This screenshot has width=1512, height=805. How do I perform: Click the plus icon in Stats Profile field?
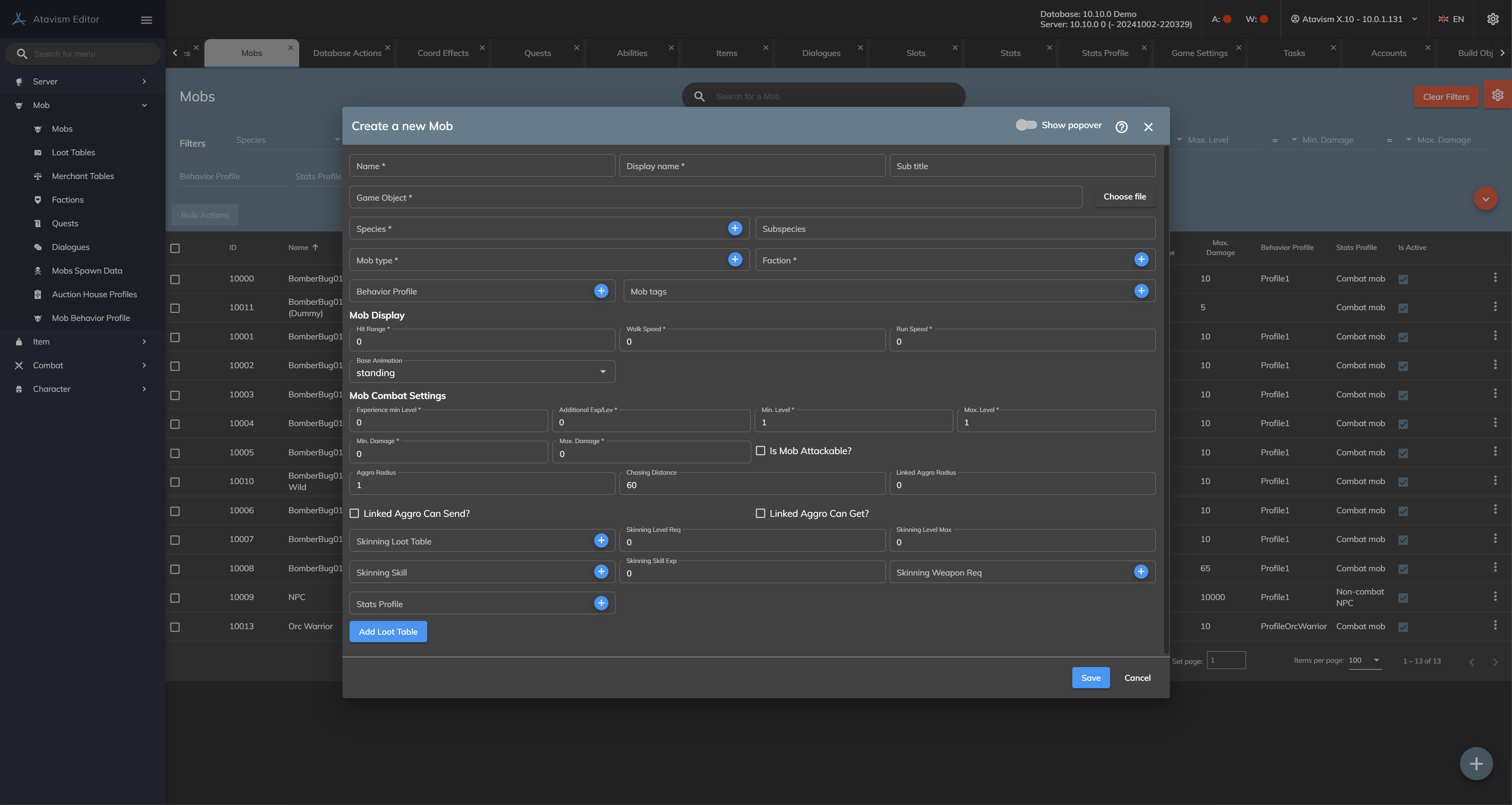point(601,603)
